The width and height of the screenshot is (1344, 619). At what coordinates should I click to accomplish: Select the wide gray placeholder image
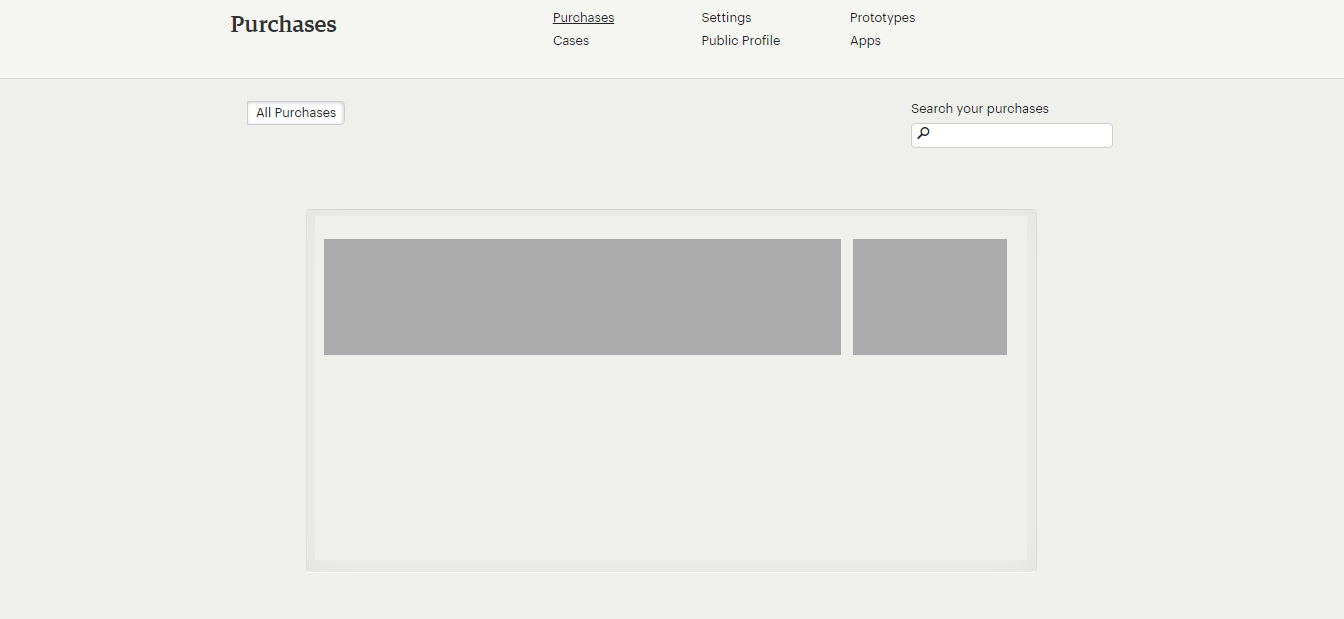[582, 297]
